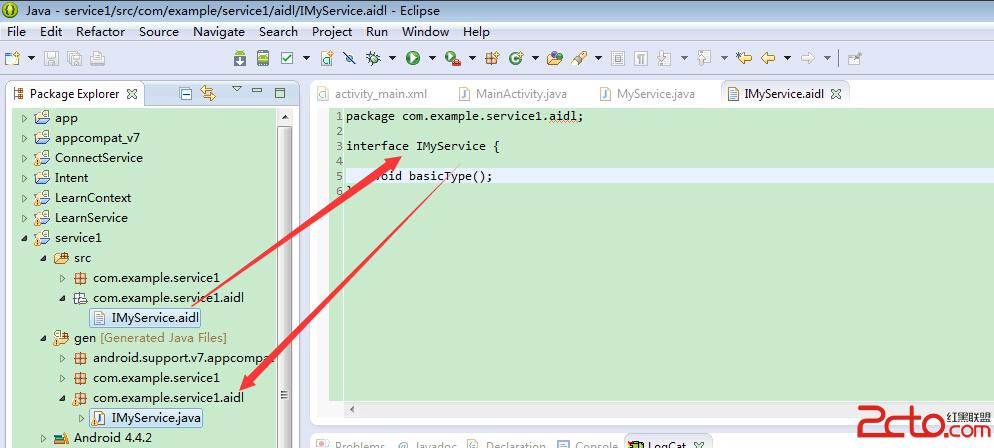Switch to MainActivity.java editor tab

coord(512,94)
